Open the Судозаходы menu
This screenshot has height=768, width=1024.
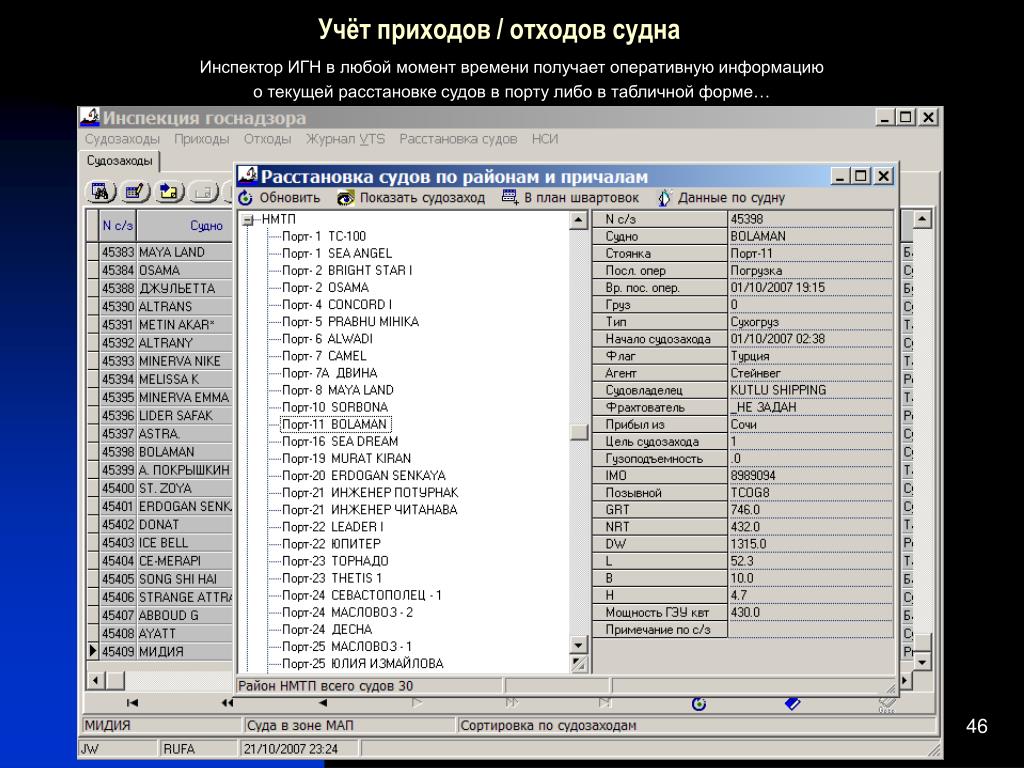click(122, 139)
